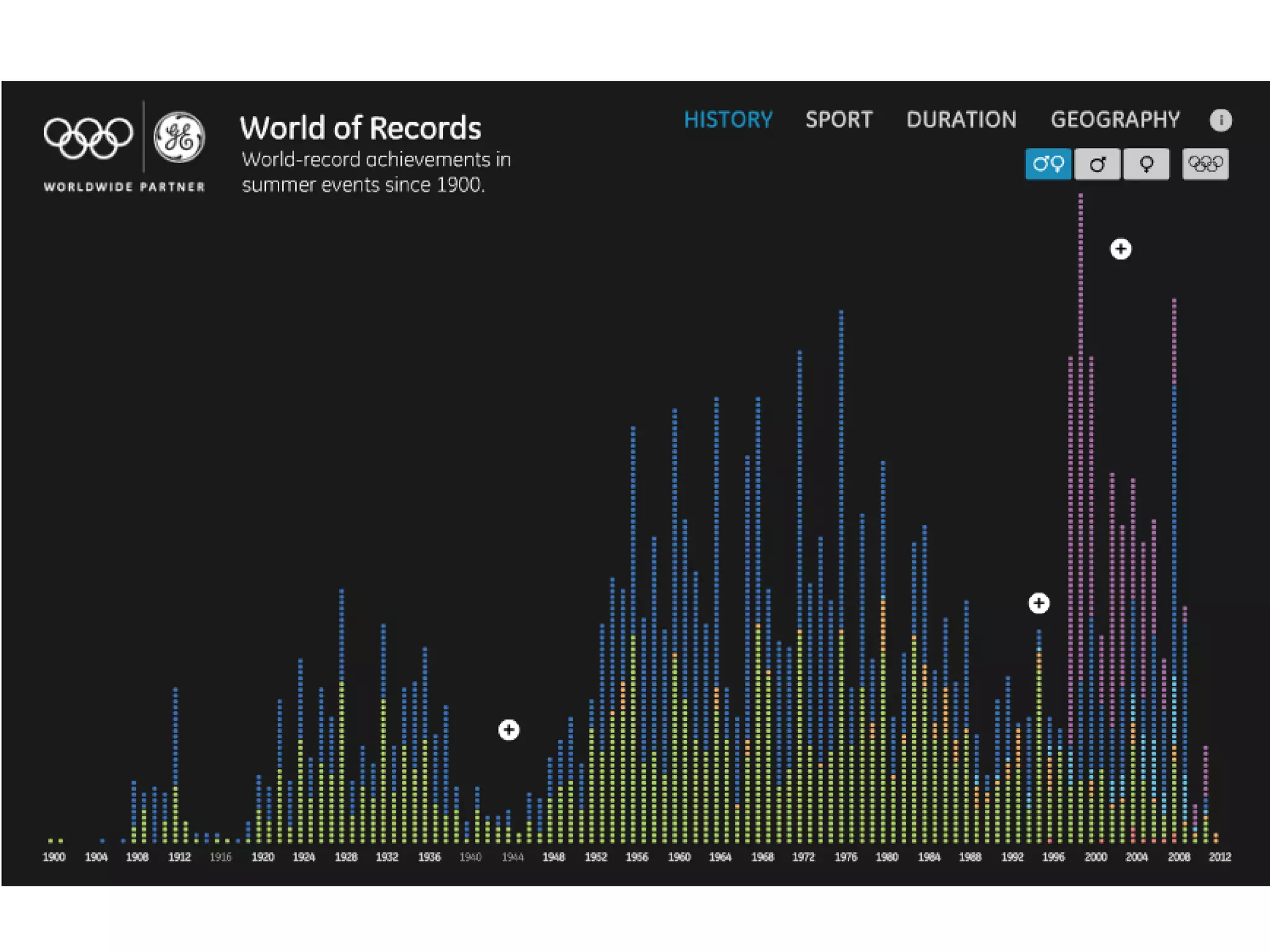Filter records to men only
Screen dimensions: 1270x952
click(x=1097, y=164)
